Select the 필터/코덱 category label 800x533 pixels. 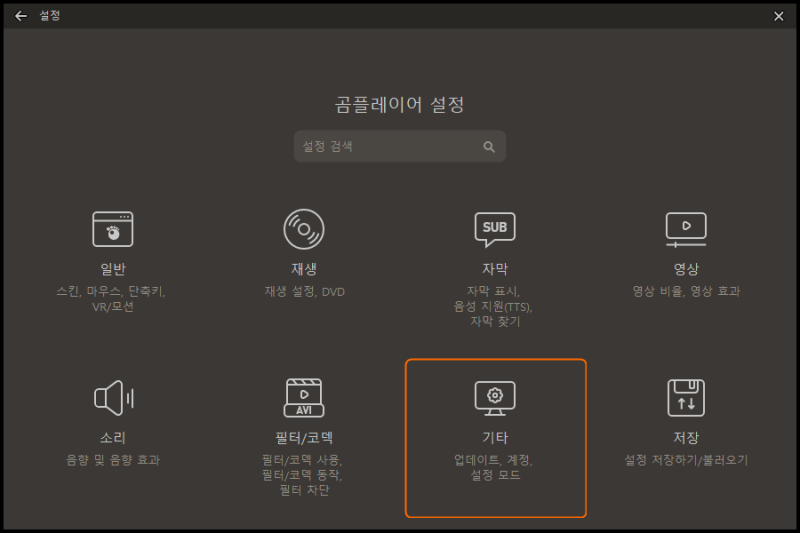click(x=304, y=438)
